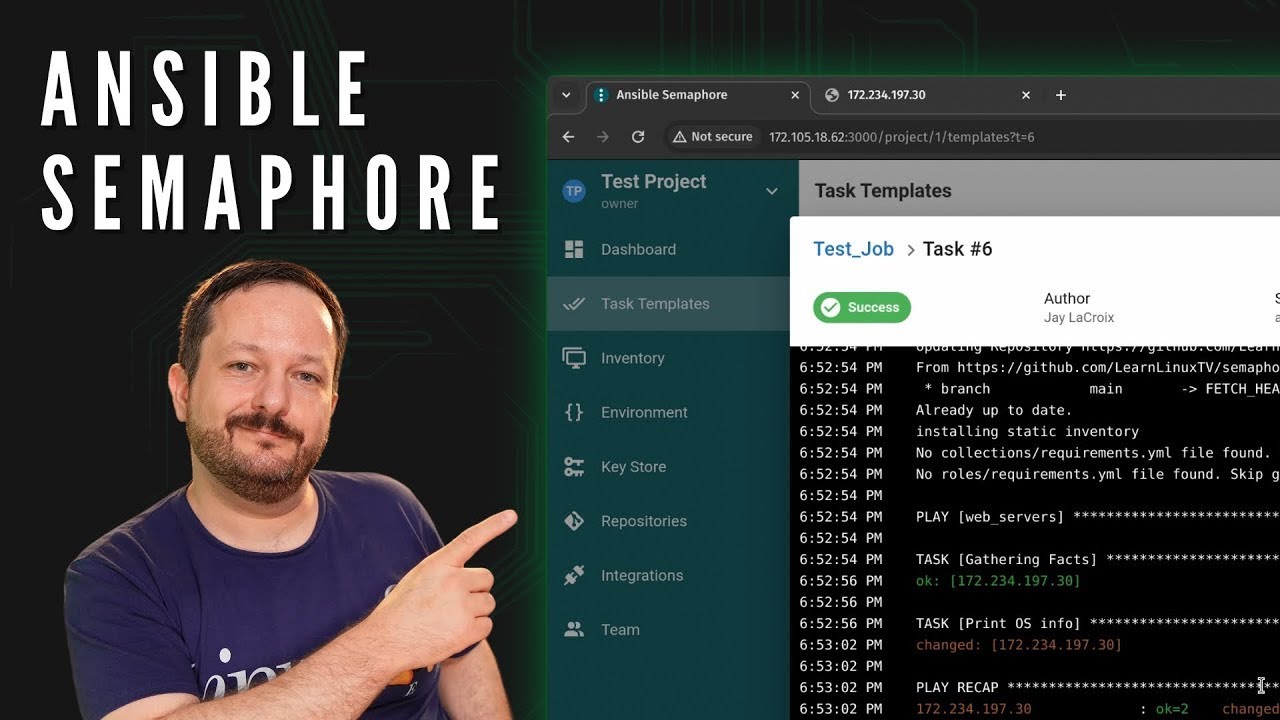The image size is (1280, 720).
Task: Switch to the 172.234.197.30 browser tab
Action: coord(920,95)
